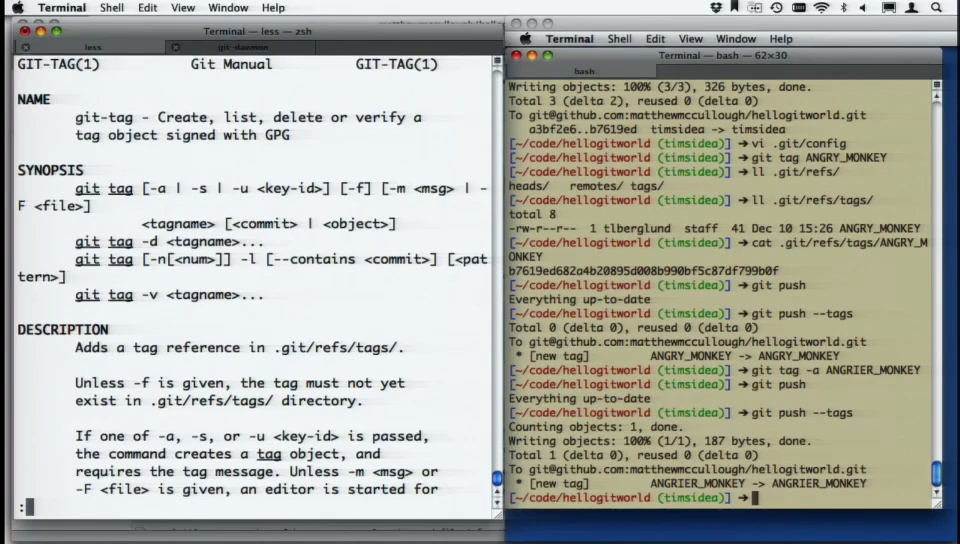Click the 'heads/ remotes/ tags/' listing line

pos(586,185)
